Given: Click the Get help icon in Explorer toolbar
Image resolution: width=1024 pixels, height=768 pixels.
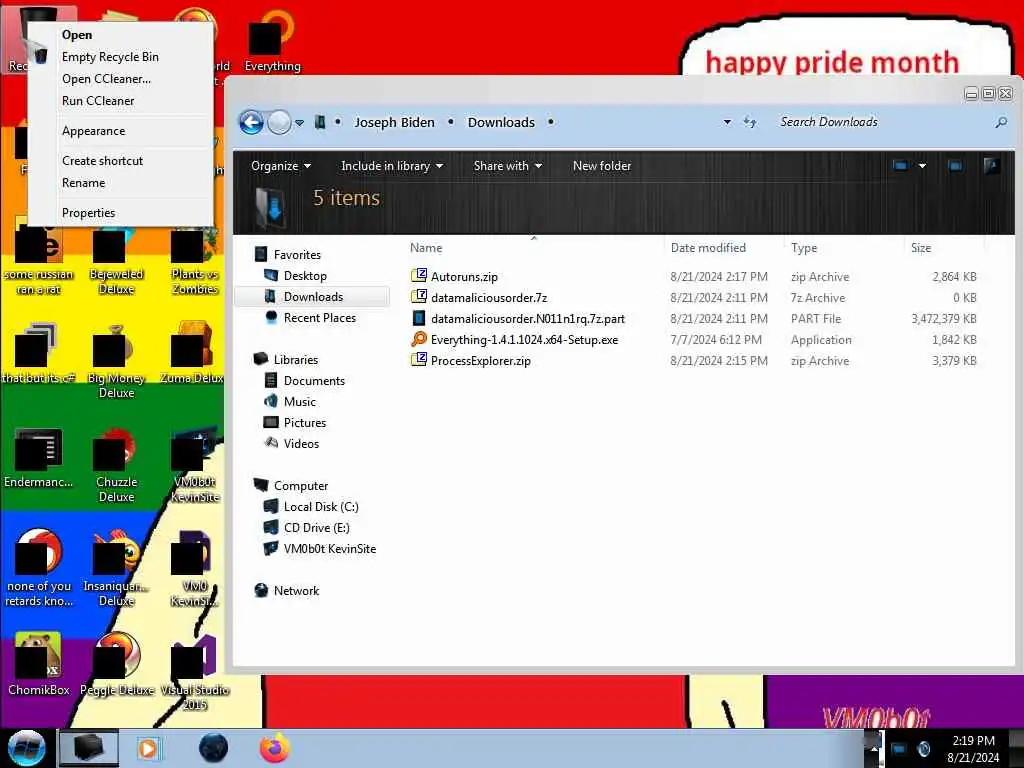Looking at the screenshot, I should pyautogui.click(x=991, y=166).
